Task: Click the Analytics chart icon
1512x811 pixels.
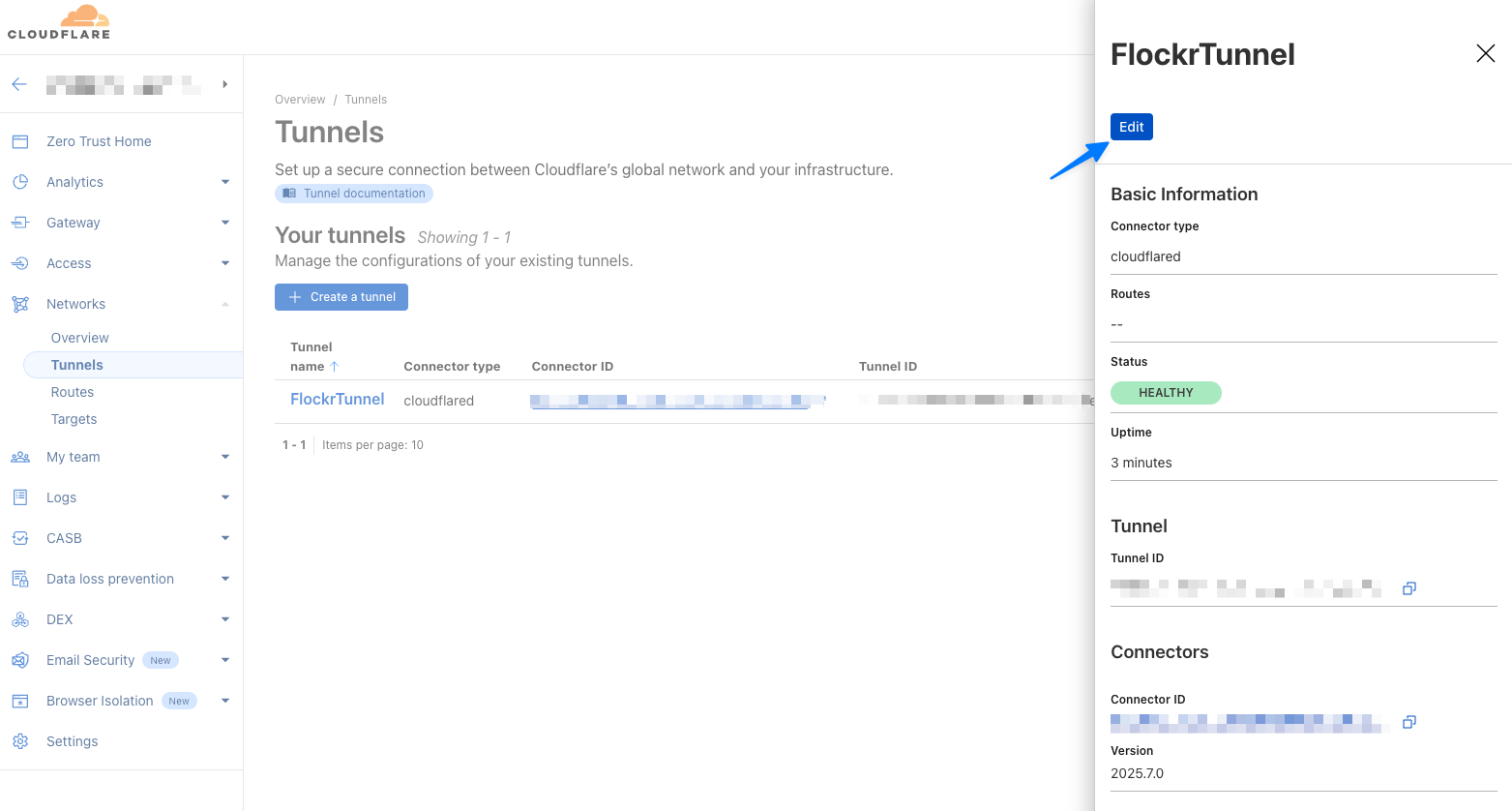Action: point(20,182)
